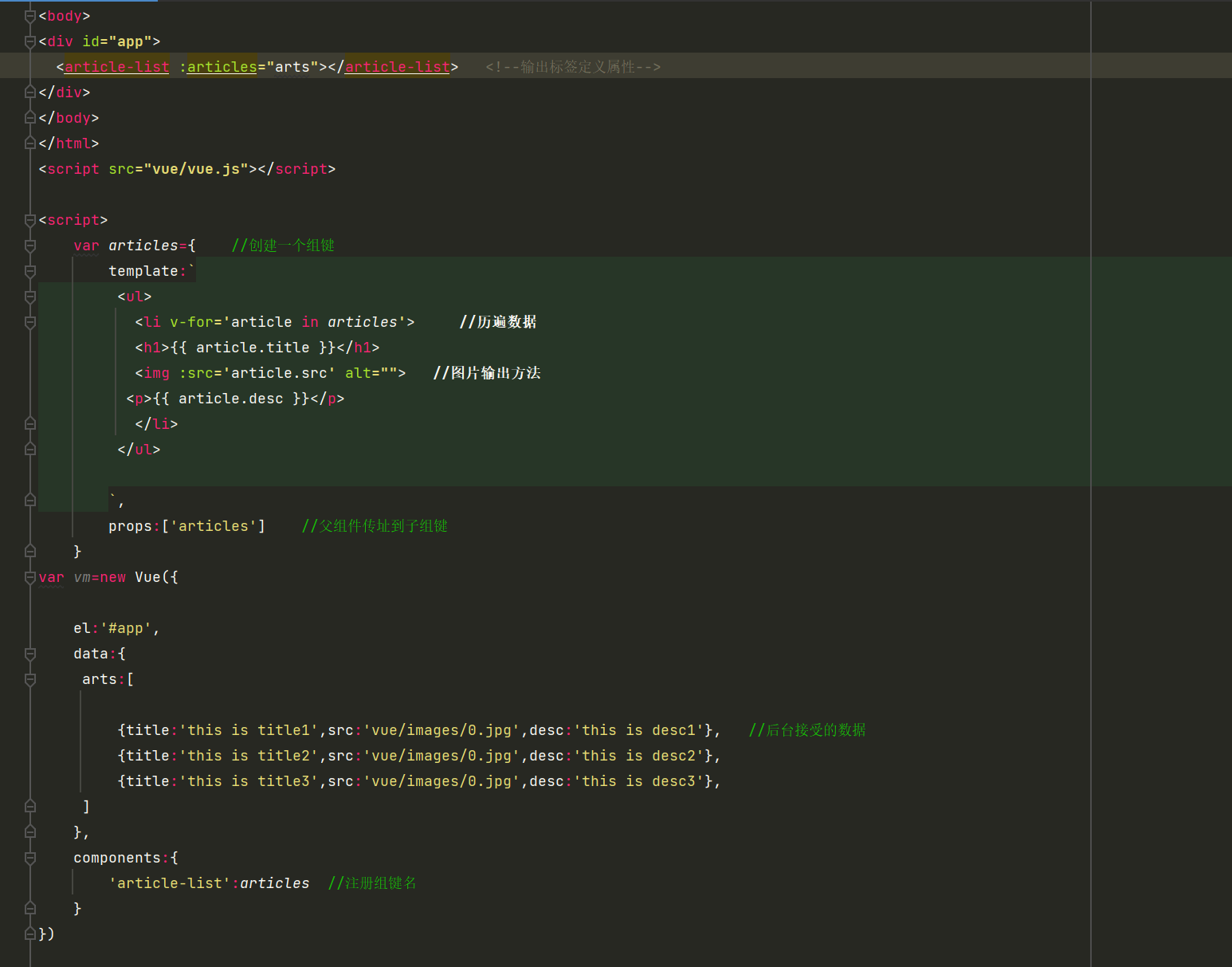Image resolution: width=1232 pixels, height=967 pixels.
Task: Toggle fold marker beside the closing </li> tag
Action: 30,424
